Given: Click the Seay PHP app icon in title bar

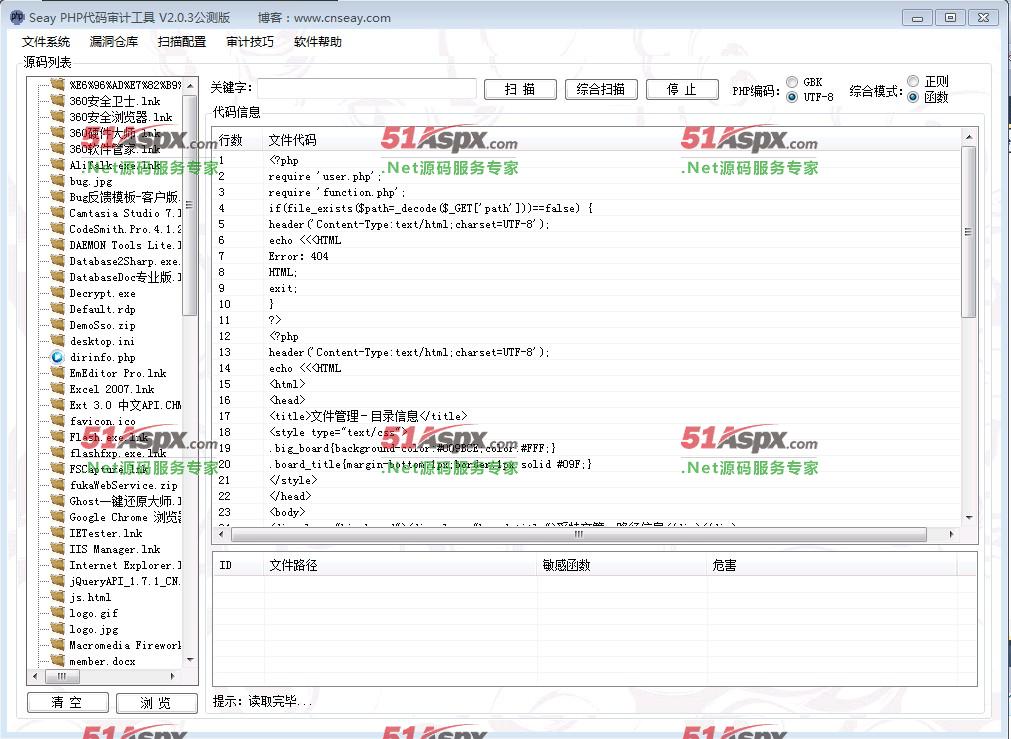Looking at the screenshot, I should tap(17, 17).
